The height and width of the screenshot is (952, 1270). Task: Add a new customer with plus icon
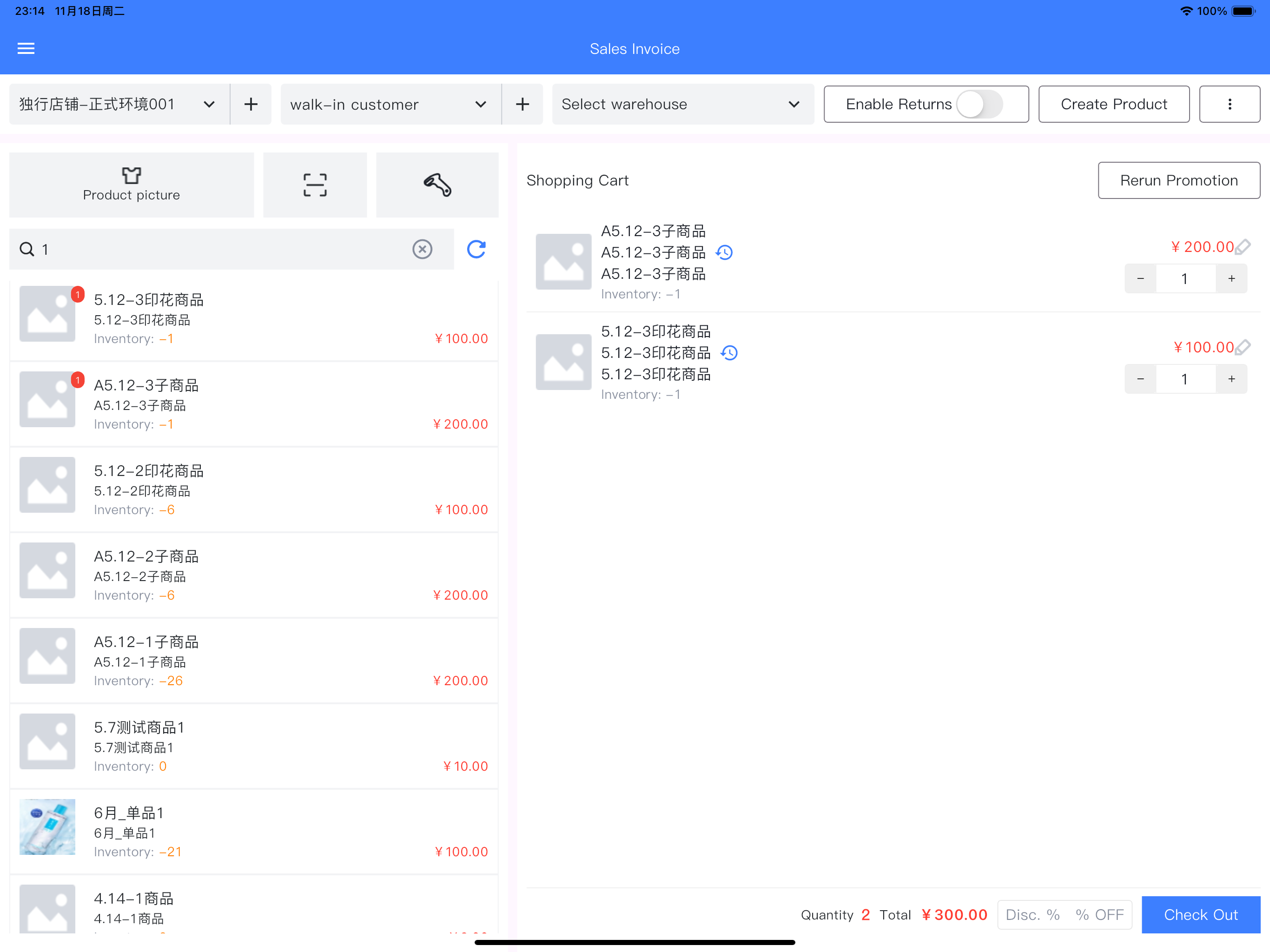click(x=523, y=105)
